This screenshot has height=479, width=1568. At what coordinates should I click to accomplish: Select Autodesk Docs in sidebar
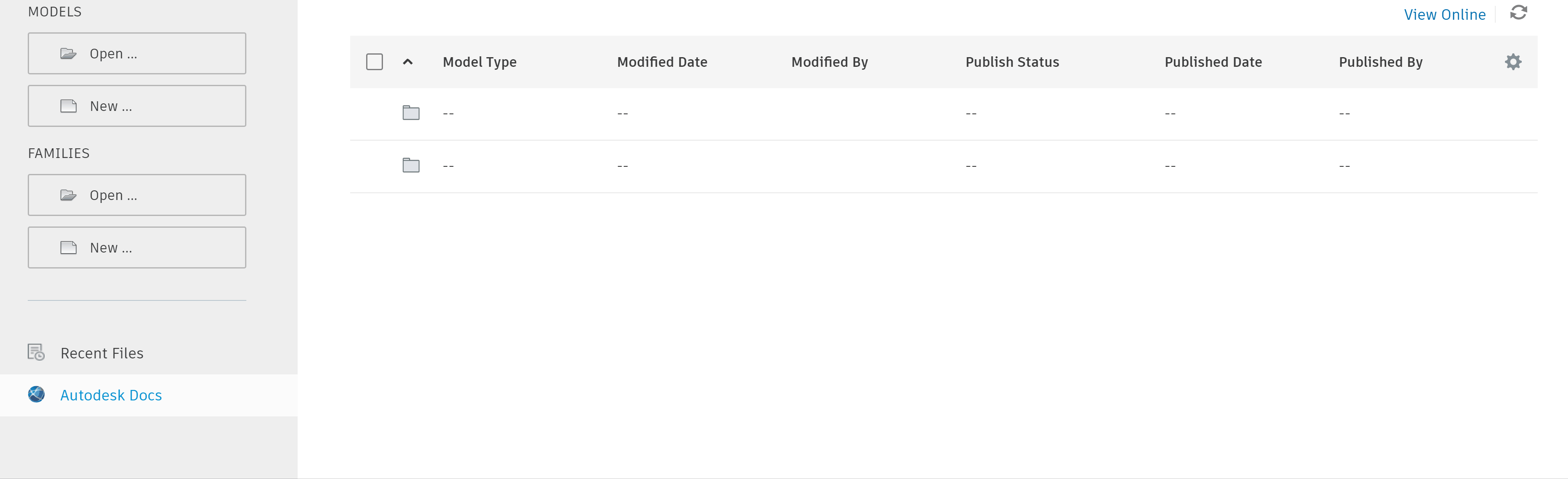(x=111, y=395)
